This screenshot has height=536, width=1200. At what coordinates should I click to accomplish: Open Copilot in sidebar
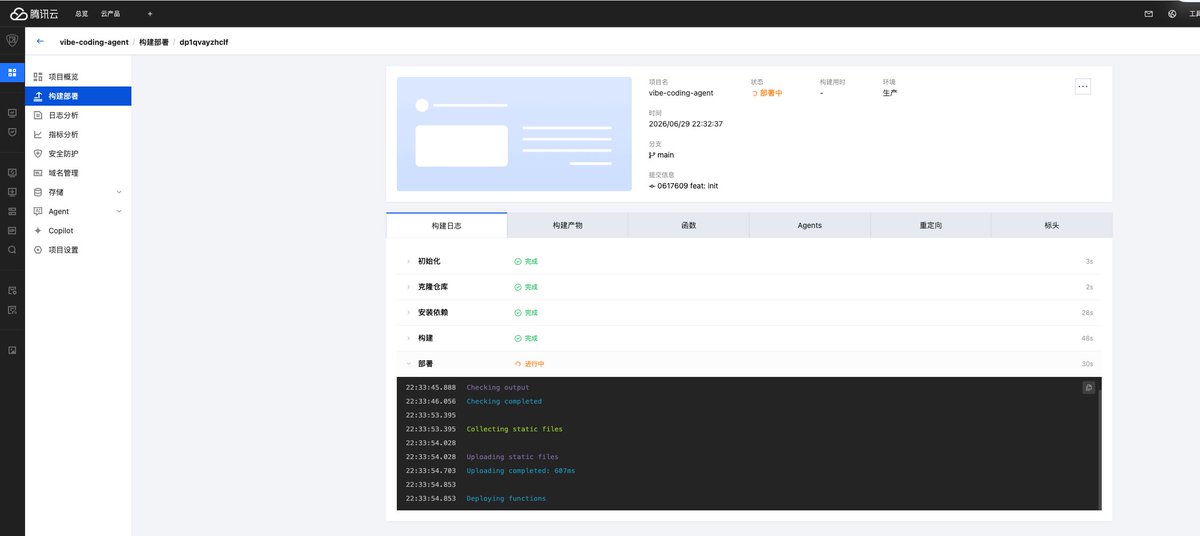pyautogui.click(x=78, y=230)
